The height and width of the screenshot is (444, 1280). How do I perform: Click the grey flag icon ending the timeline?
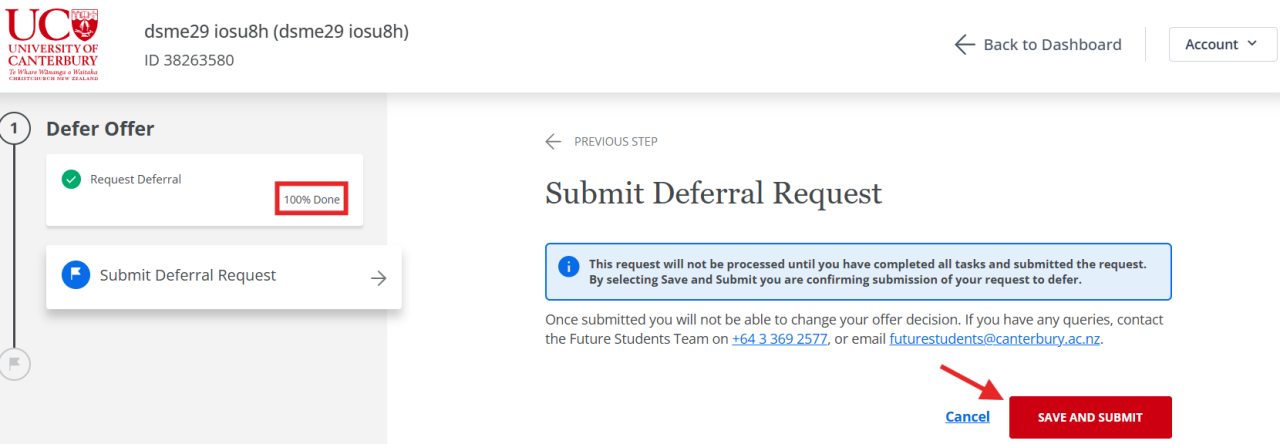[x=15, y=363]
